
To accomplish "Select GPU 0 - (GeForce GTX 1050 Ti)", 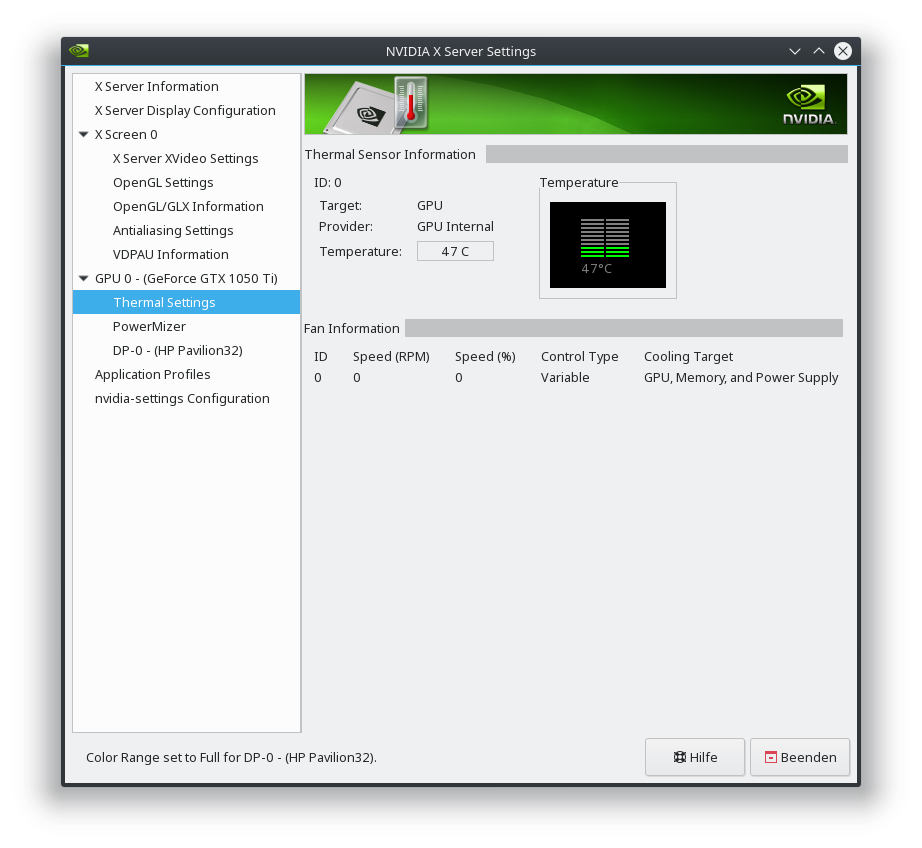I will click(x=186, y=279).
